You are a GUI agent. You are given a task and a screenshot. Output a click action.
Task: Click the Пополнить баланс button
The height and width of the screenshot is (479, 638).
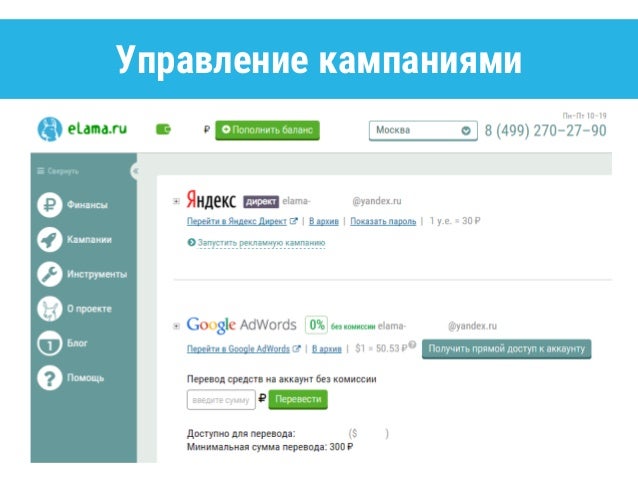267,130
